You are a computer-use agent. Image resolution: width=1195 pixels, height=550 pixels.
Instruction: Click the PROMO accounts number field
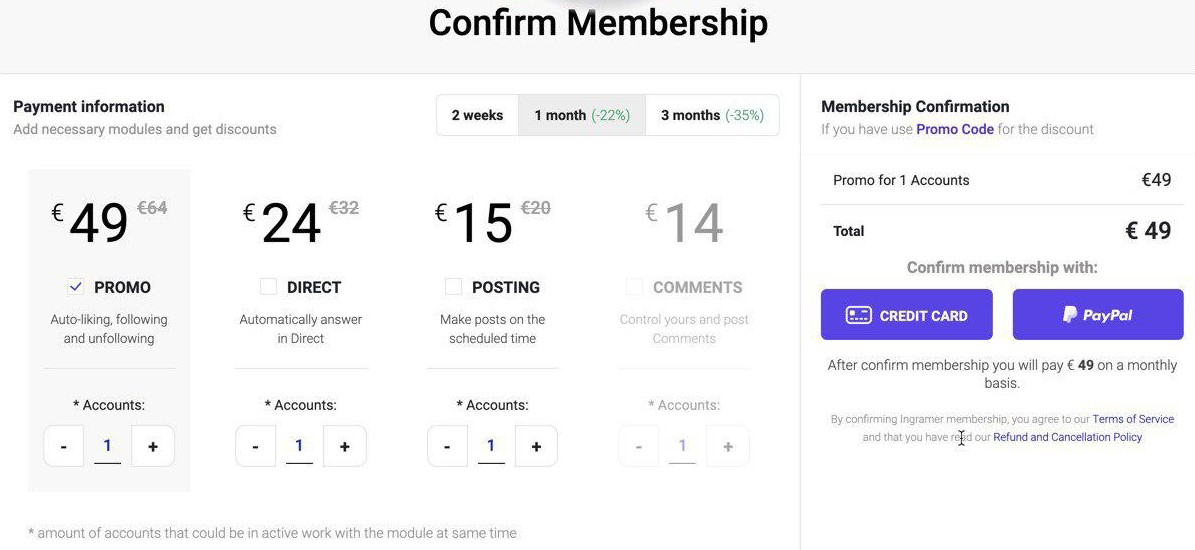coord(107,446)
